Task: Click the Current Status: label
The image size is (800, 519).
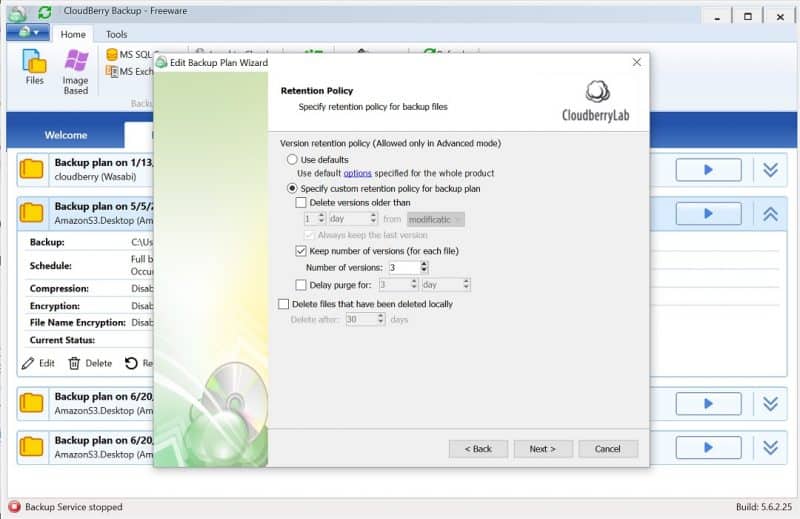Action: point(62,340)
